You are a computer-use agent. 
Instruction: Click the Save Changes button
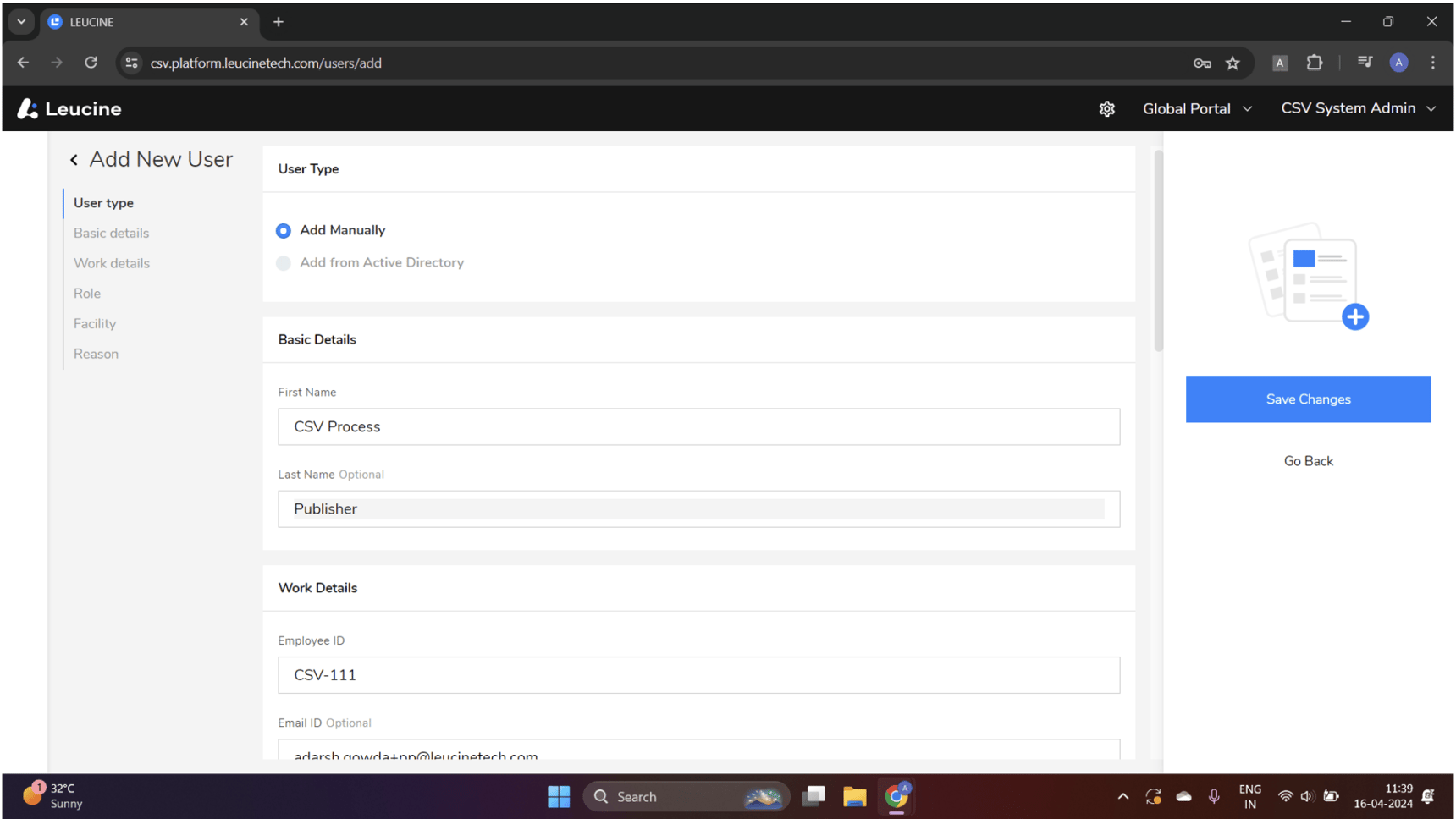pyautogui.click(x=1308, y=399)
